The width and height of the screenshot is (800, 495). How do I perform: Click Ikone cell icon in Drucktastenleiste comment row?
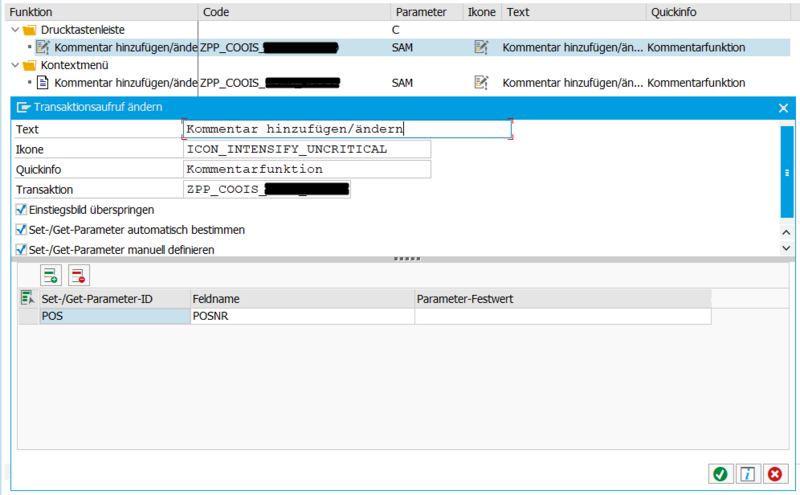click(x=481, y=47)
